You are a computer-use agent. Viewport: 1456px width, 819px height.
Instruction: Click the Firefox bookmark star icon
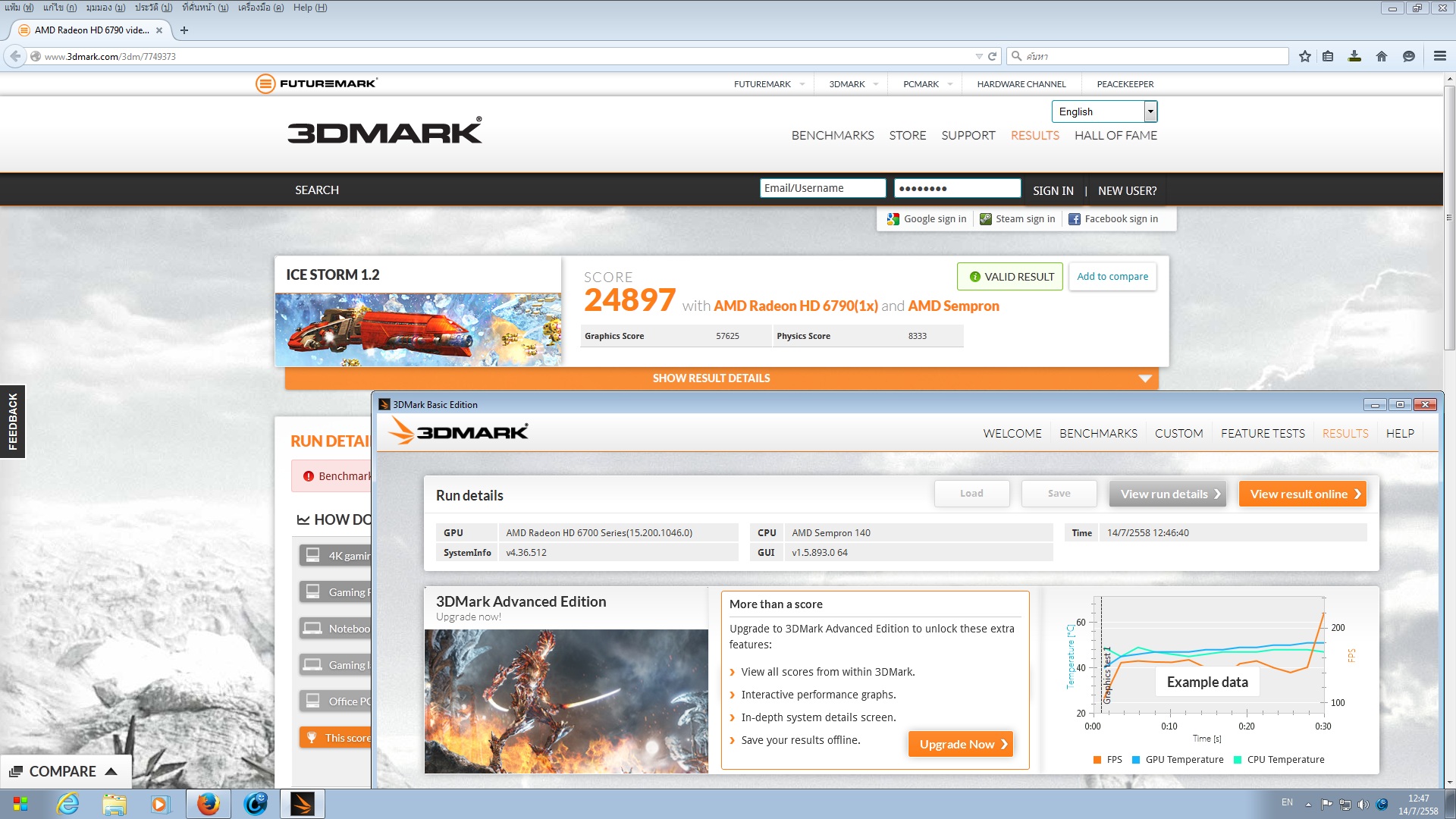pos(1304,56)
